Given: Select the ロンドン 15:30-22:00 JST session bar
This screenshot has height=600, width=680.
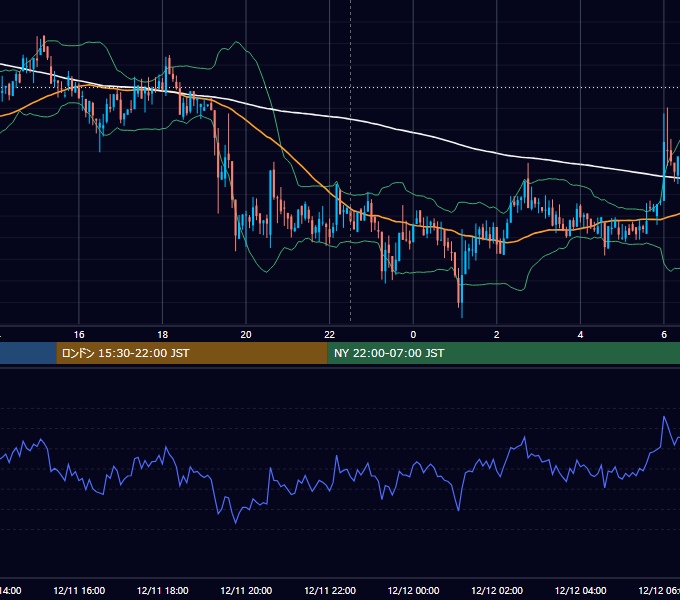Looking at the screenshot, I should [x=192, y=353].
